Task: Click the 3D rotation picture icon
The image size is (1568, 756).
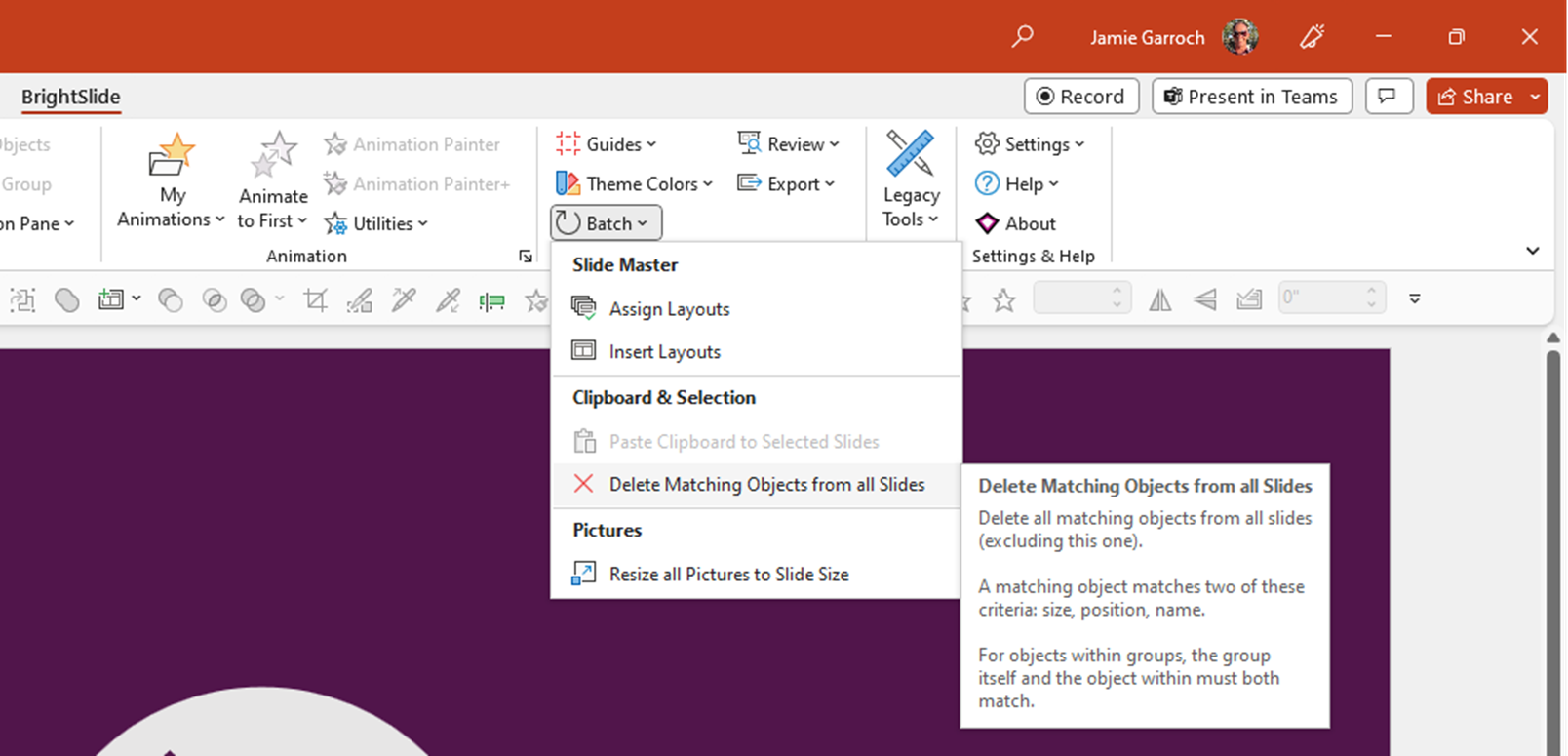Action: tap(1249, 299)
